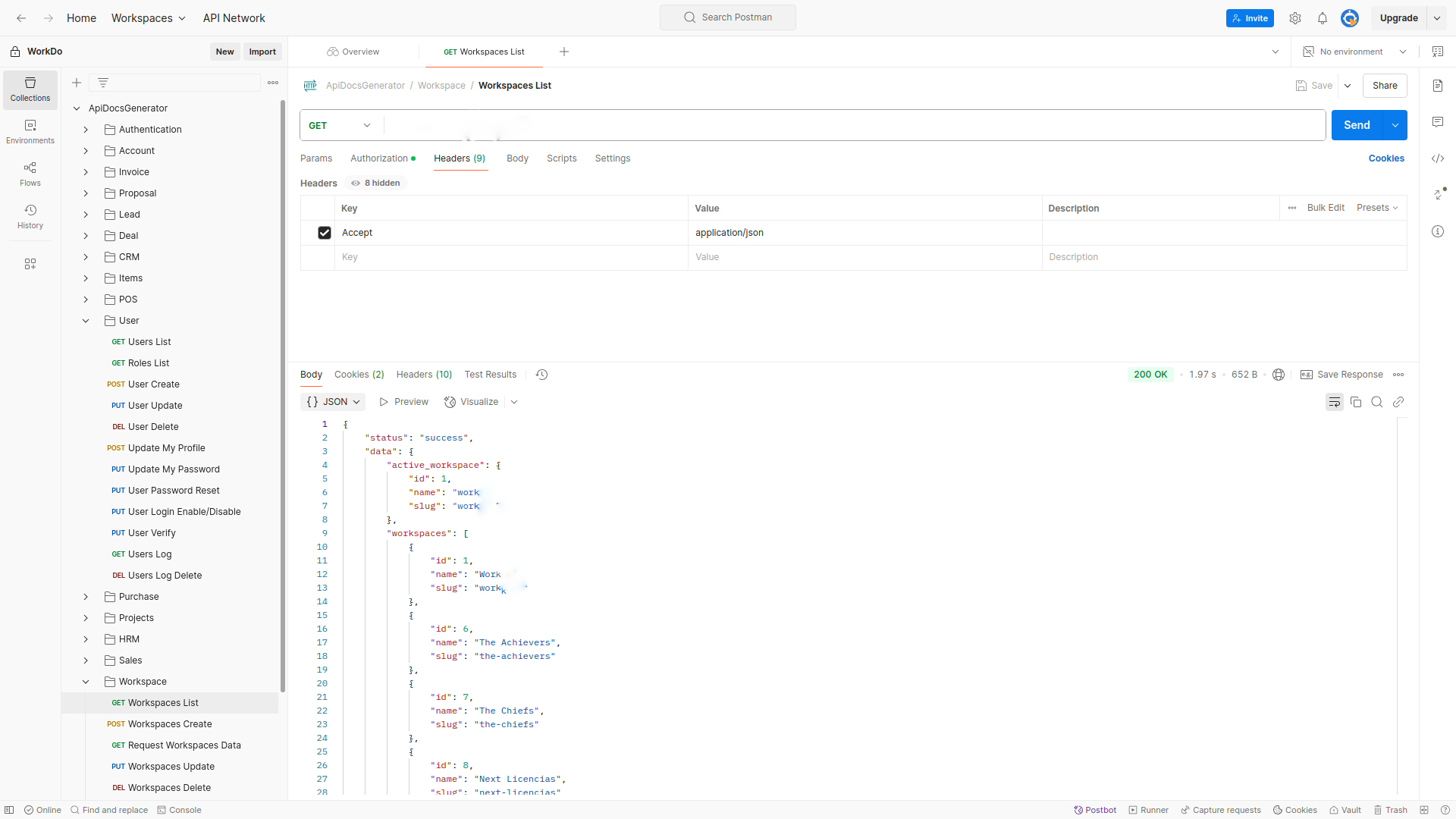Click Bulk Edit for headers

[x=1326, y=208]
